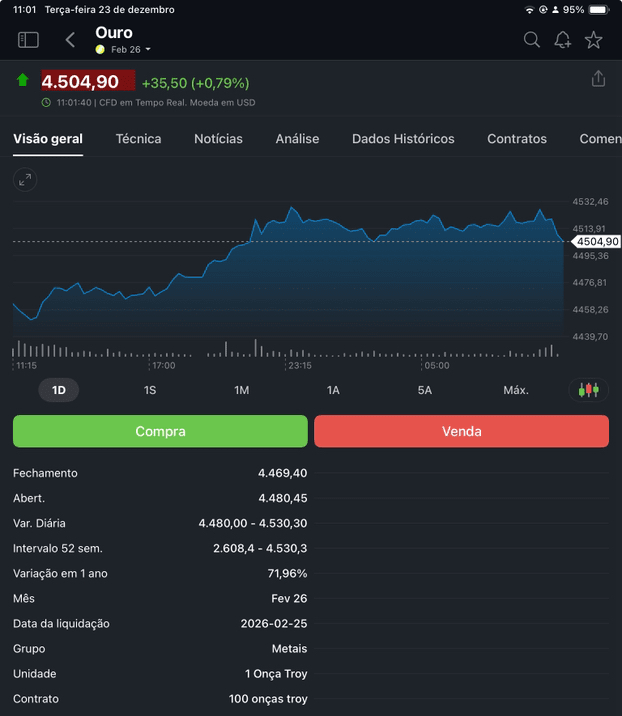
Task: Switch to the Técnica tab
Action: pyautogui.click(x=138, y=139)
